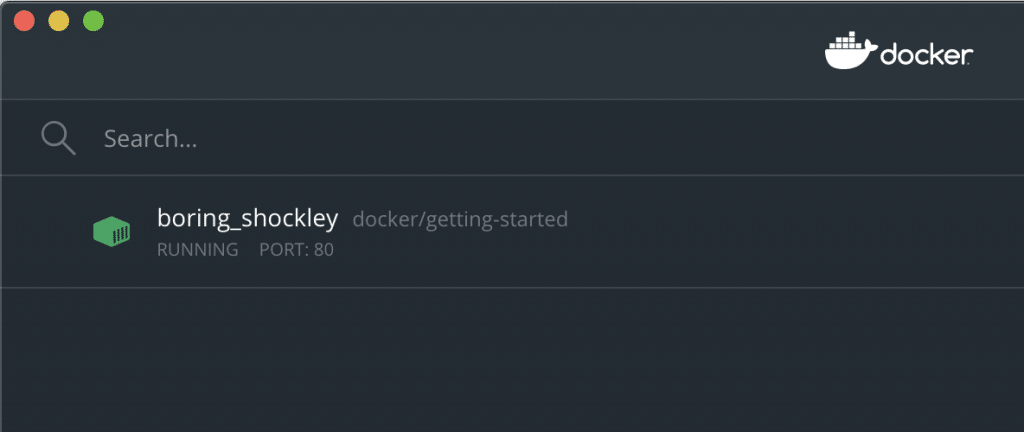Click the PORT: 80 label

[x=296, y=250]
